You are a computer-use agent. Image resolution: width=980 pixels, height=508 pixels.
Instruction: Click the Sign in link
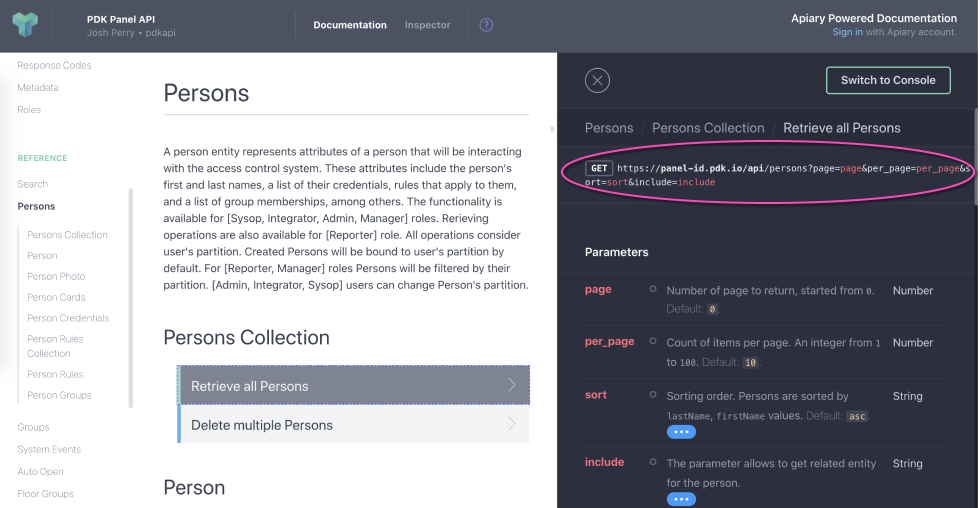pyautogui.click(x=847, y=32)
